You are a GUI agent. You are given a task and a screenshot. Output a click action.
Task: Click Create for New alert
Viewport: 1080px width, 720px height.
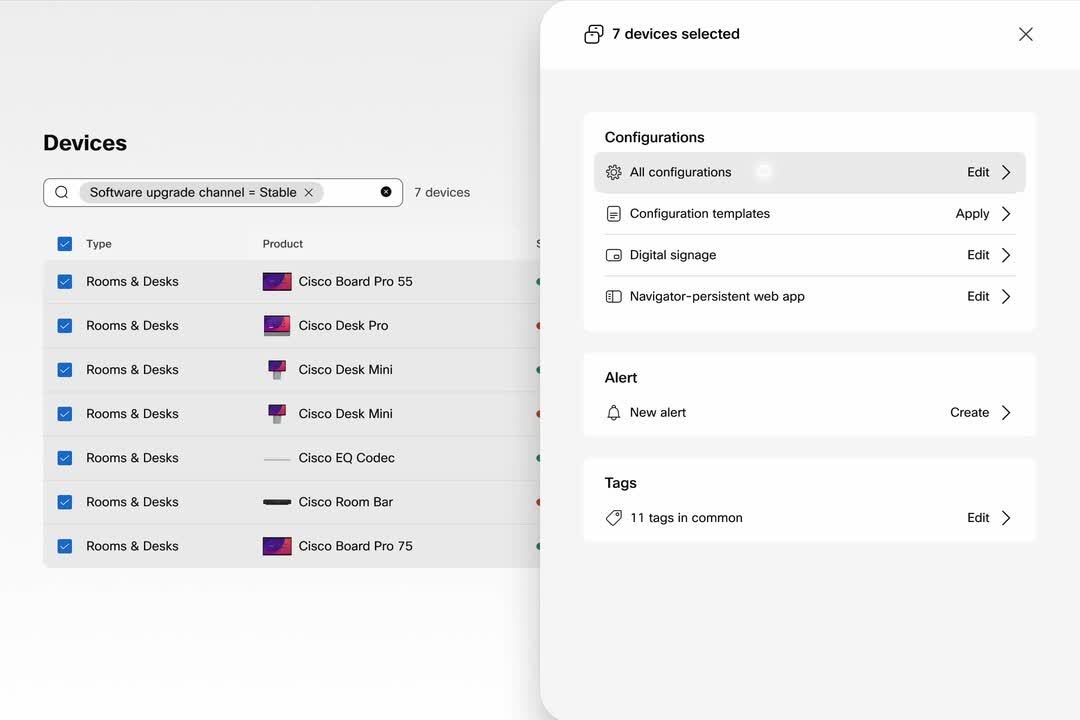click(969, 413)
